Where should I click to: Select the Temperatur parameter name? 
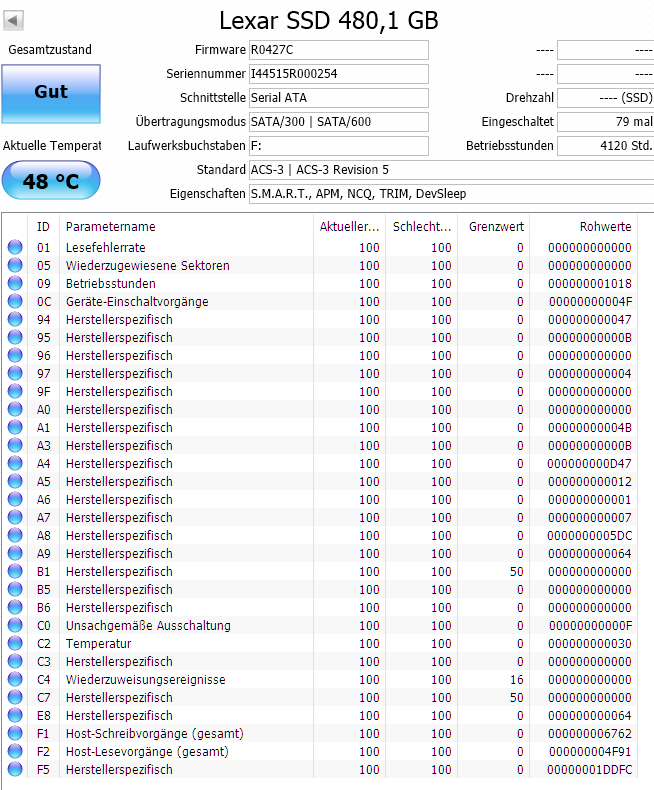pyautogui.click(x=98, y=643)
